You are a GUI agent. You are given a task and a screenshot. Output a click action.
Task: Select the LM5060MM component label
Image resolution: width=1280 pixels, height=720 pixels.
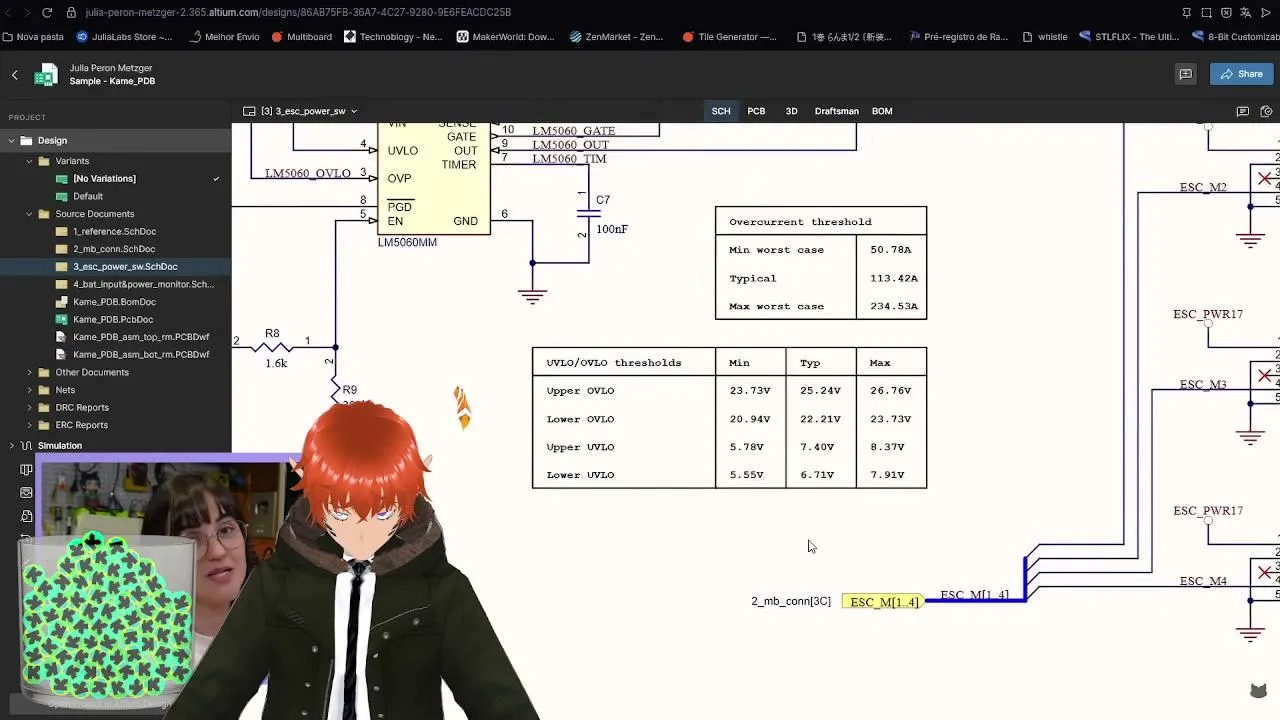pyautogui.click(x=407, y=243)
